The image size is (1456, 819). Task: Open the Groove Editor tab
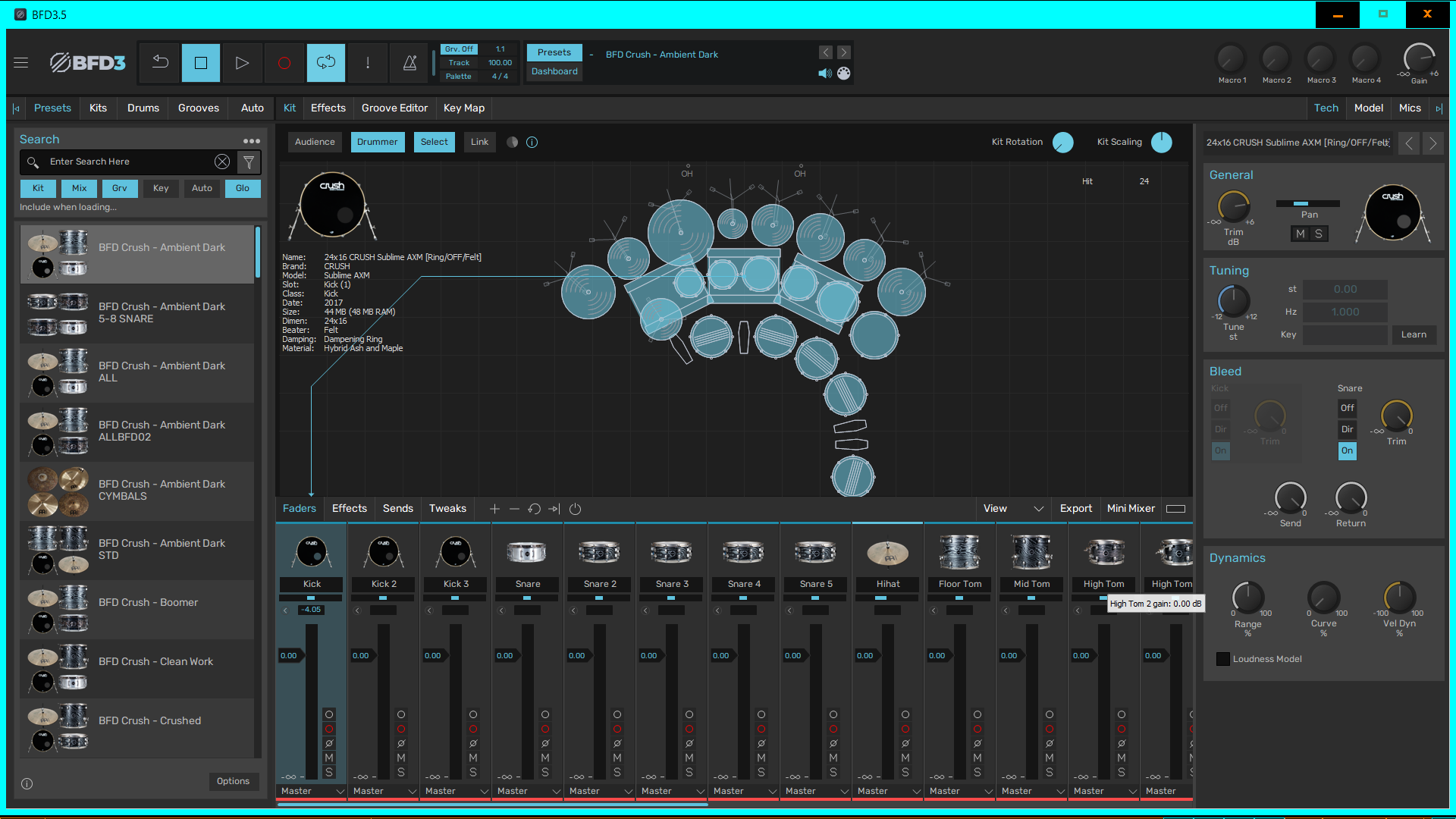[x=394, y=108]
